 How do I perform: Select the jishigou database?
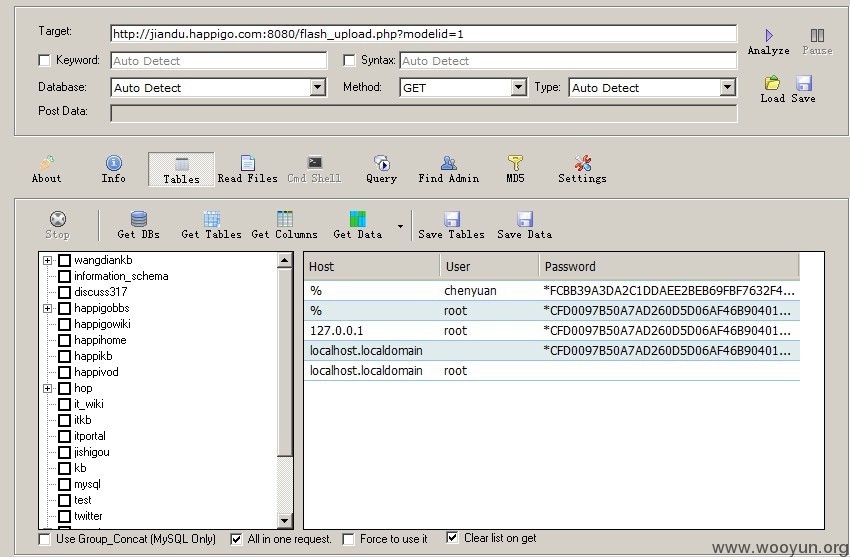92,452
